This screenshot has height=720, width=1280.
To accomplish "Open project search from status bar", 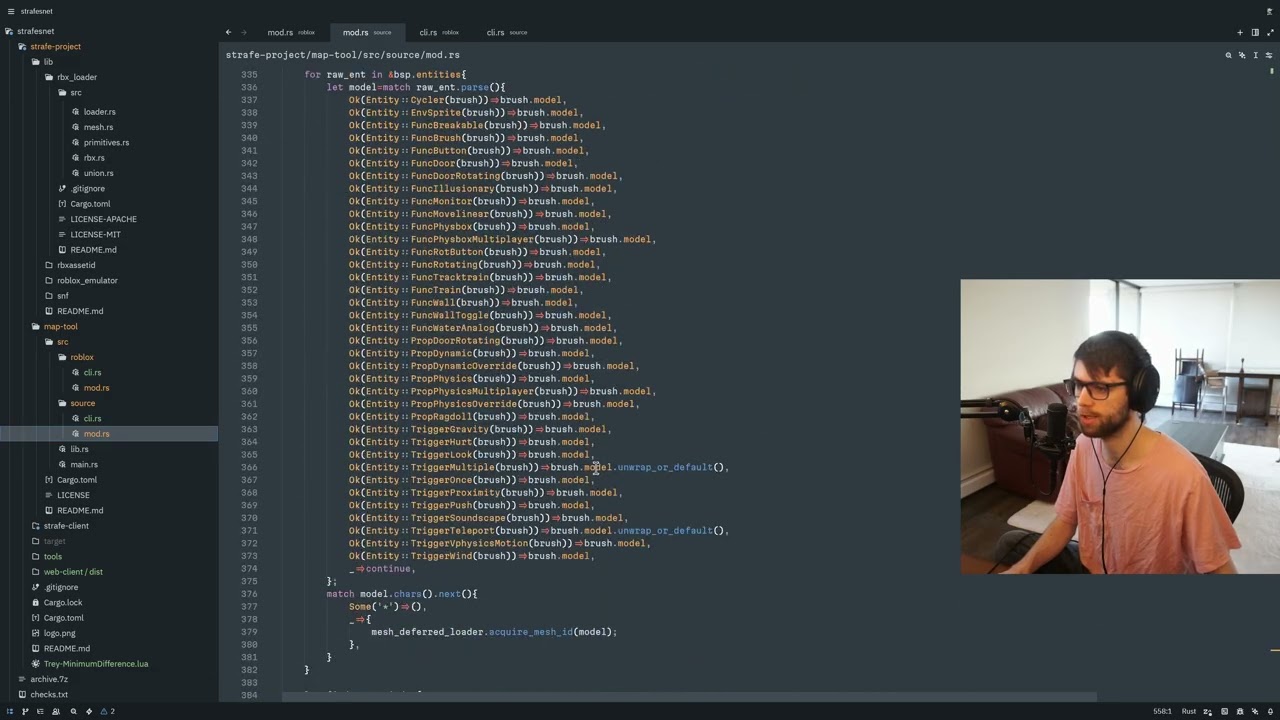I will [x=73, y=711].
